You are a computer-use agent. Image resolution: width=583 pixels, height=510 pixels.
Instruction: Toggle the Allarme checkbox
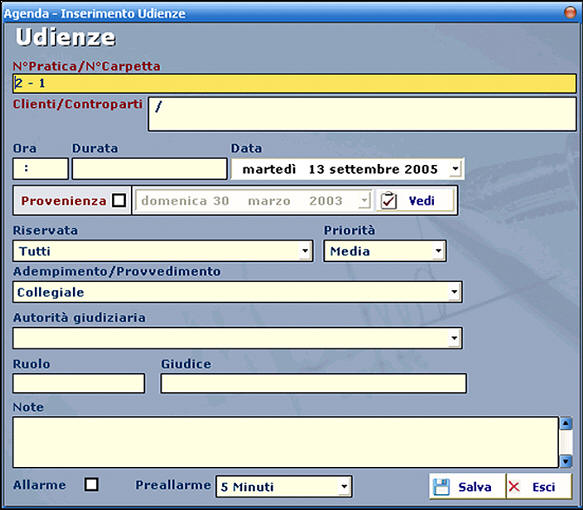point(91,484)
